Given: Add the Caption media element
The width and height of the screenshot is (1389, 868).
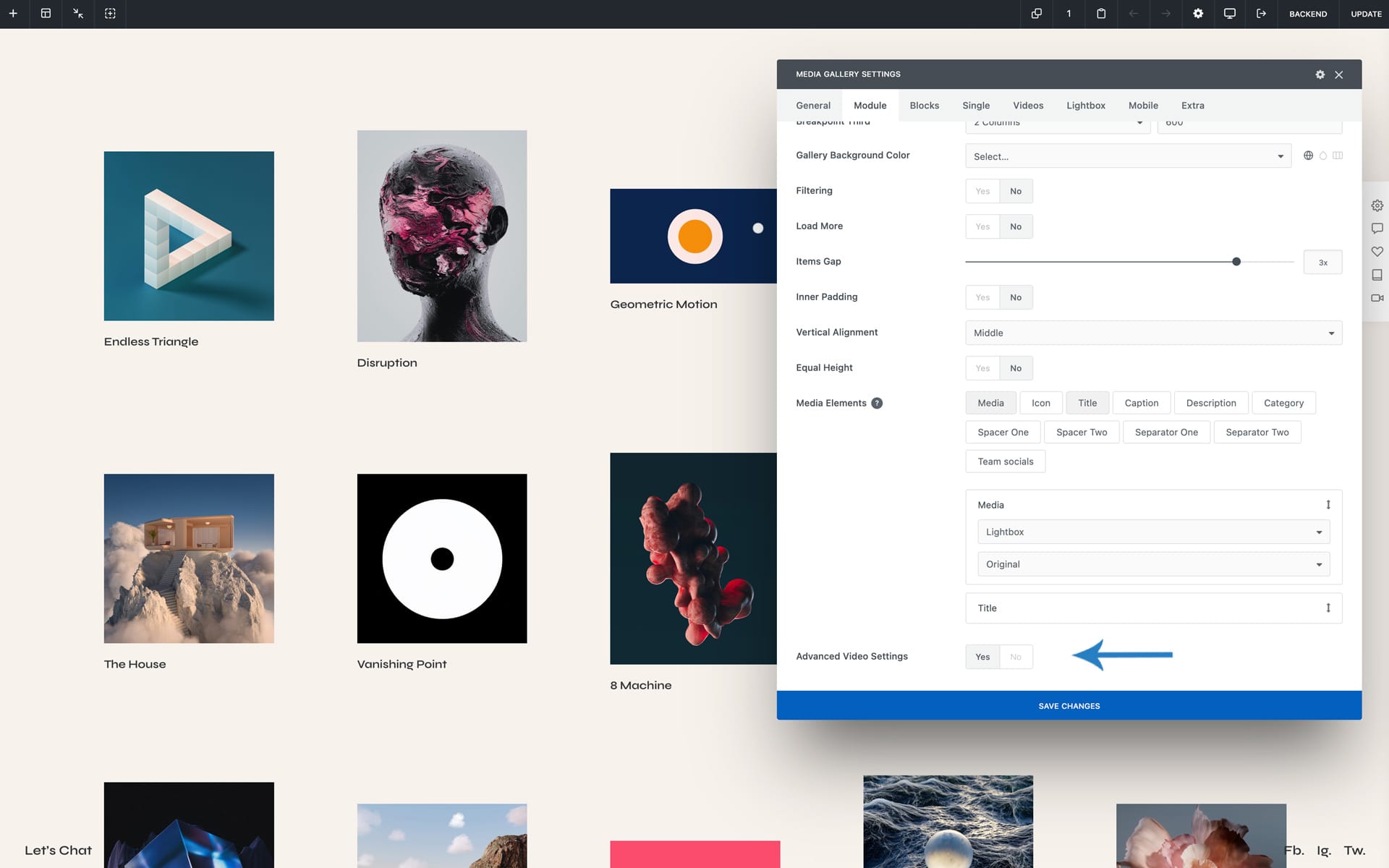Looking at the screenshot, I should (x=1141, y=403).
